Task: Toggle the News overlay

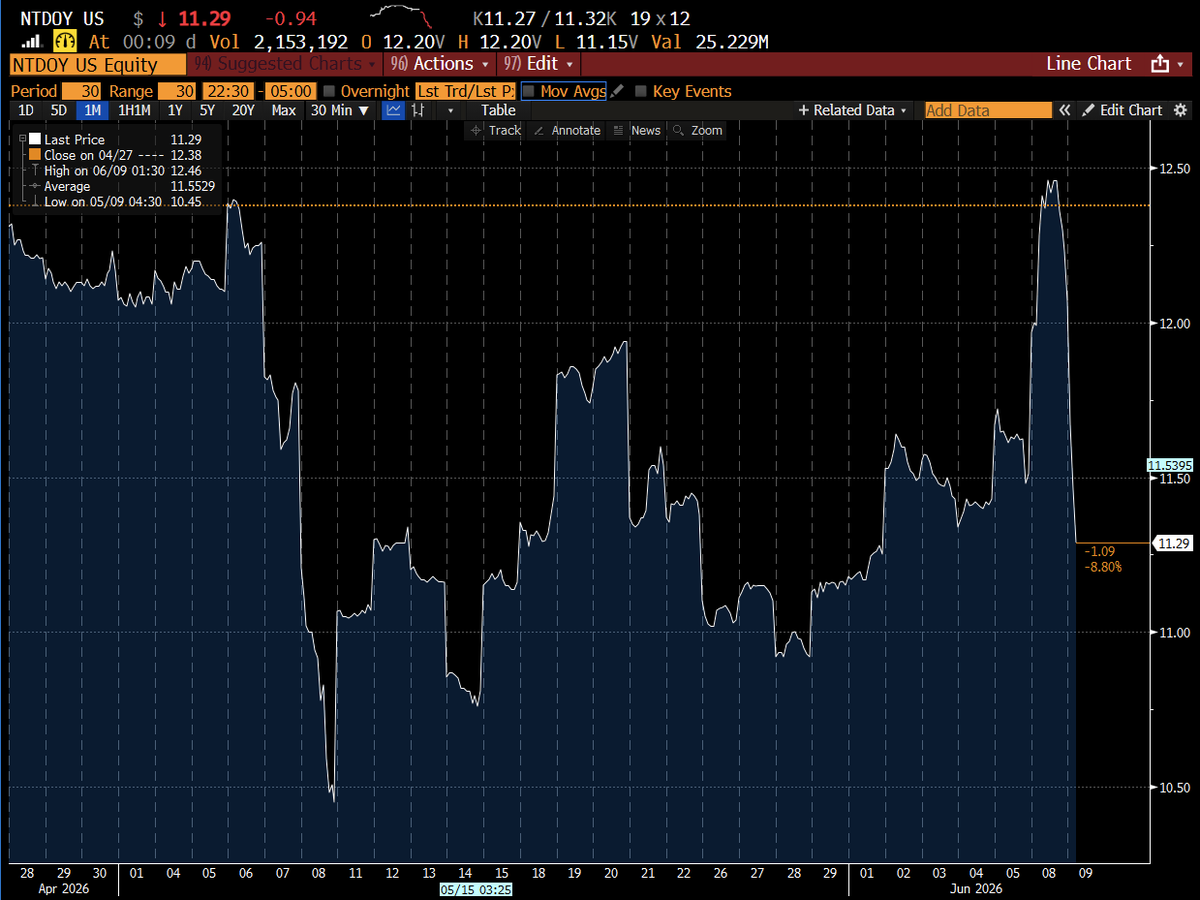Action: (637, 130)
